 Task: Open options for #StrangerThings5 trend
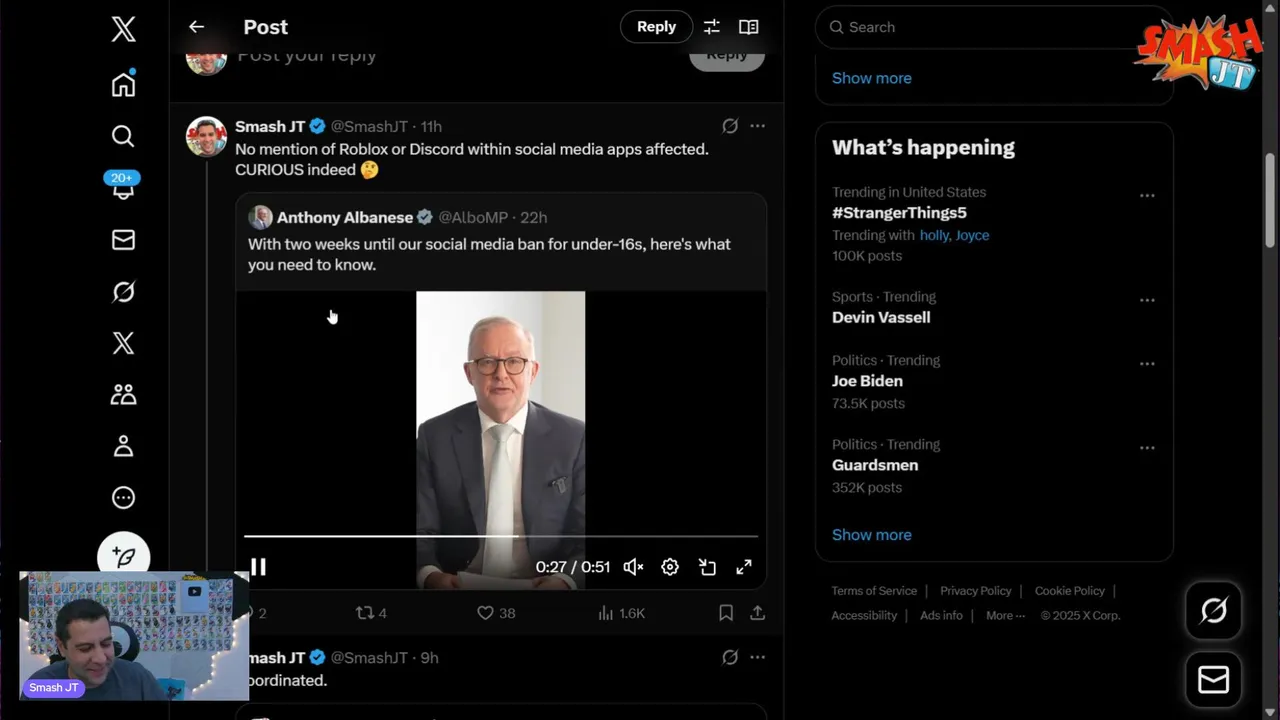click(x=1147, y=196)
